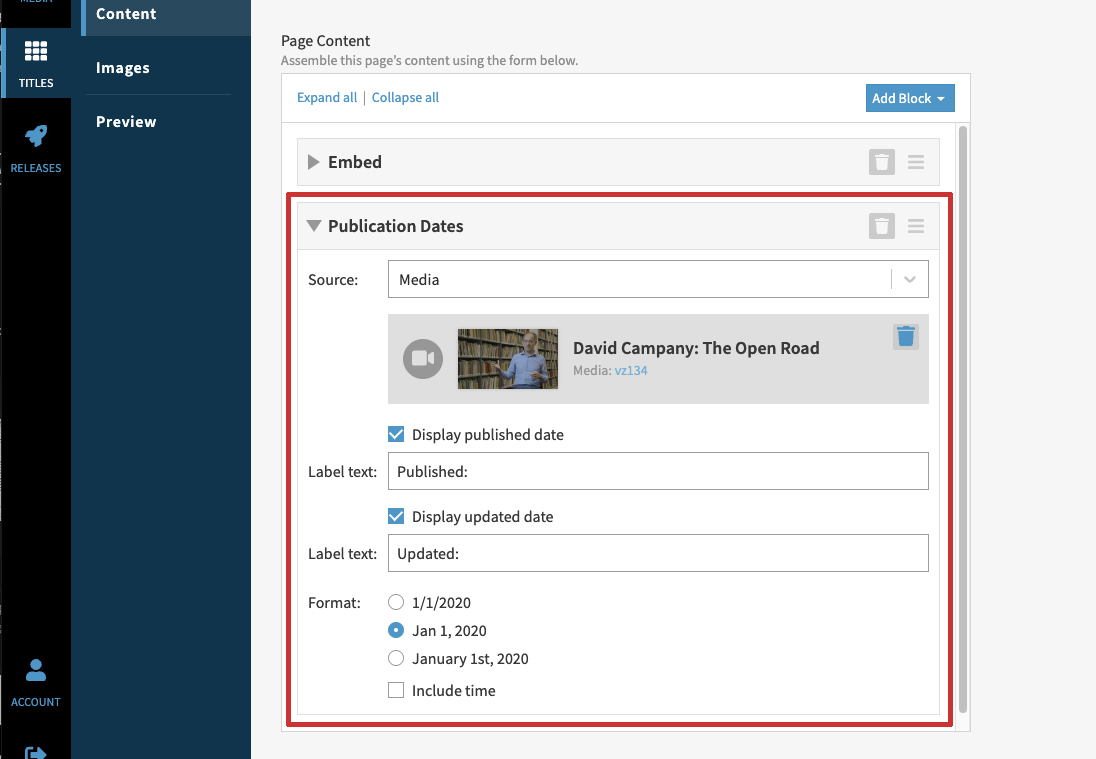Viewport: 1096px width, 759px height.
Task: Click the Expand all link
Action: [x=327, y=98]
